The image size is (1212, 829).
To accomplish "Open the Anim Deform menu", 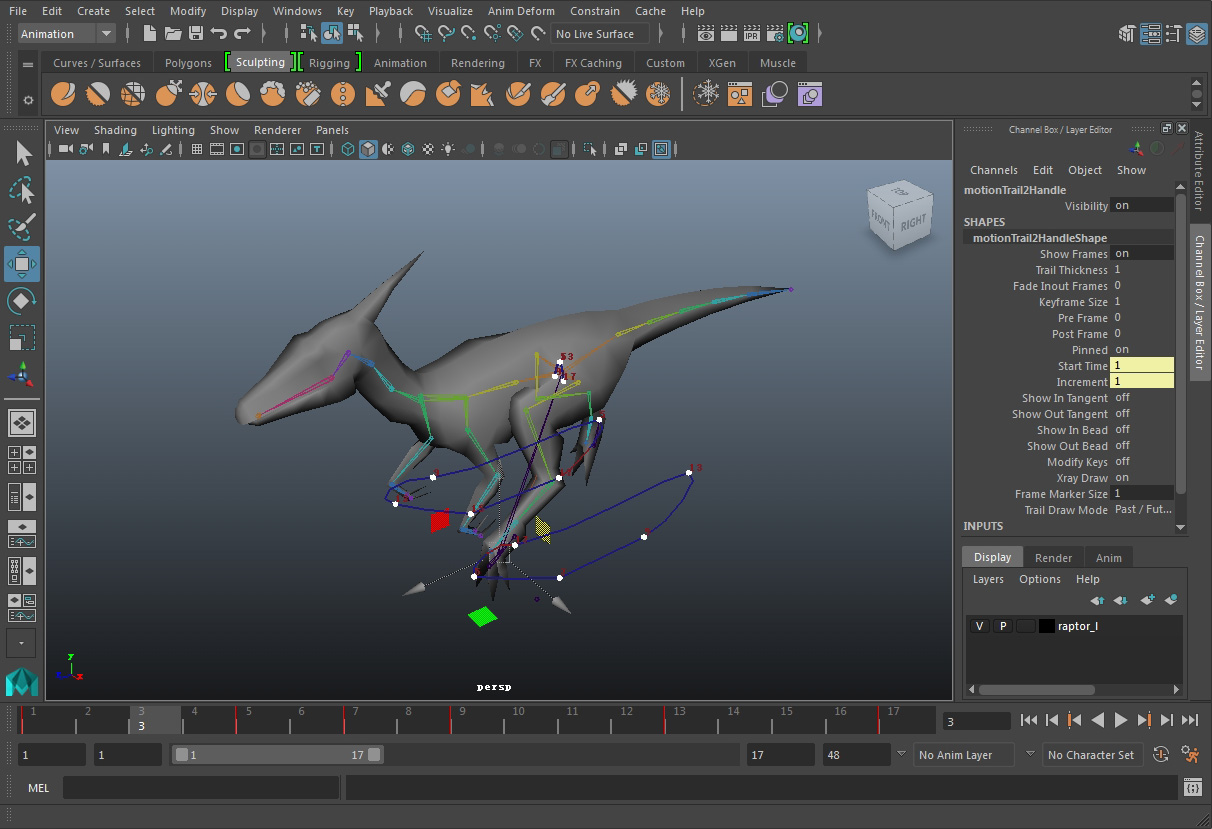I will (520, 11).
